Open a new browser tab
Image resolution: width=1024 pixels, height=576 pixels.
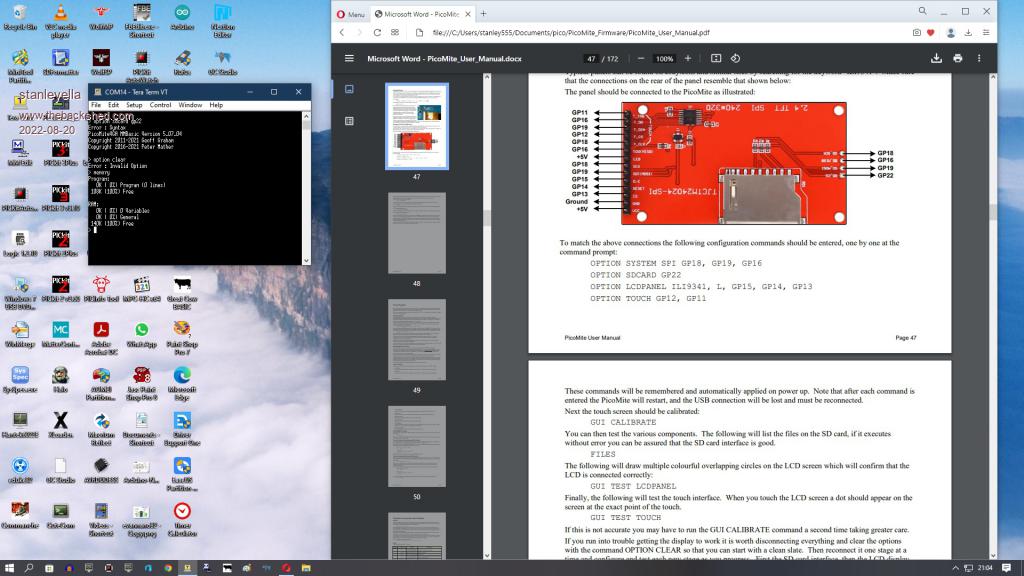484,14
